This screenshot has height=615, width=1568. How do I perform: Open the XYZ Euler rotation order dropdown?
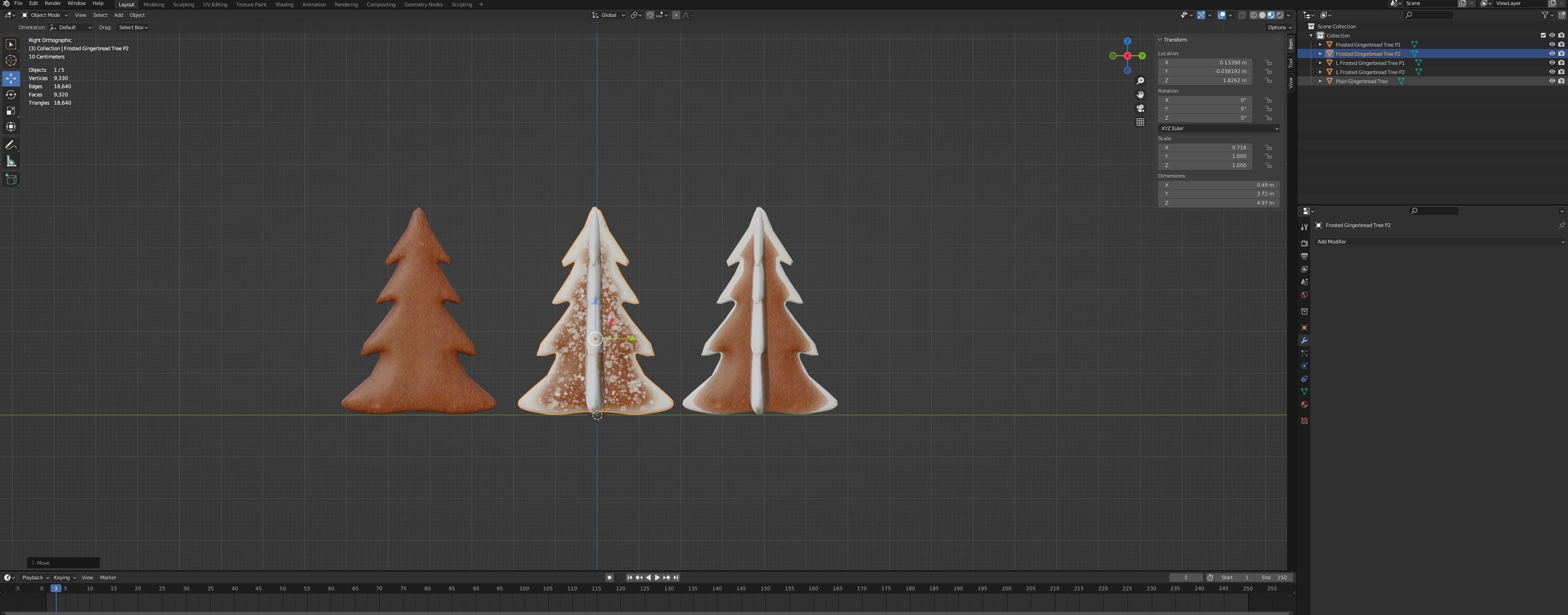1218,128
